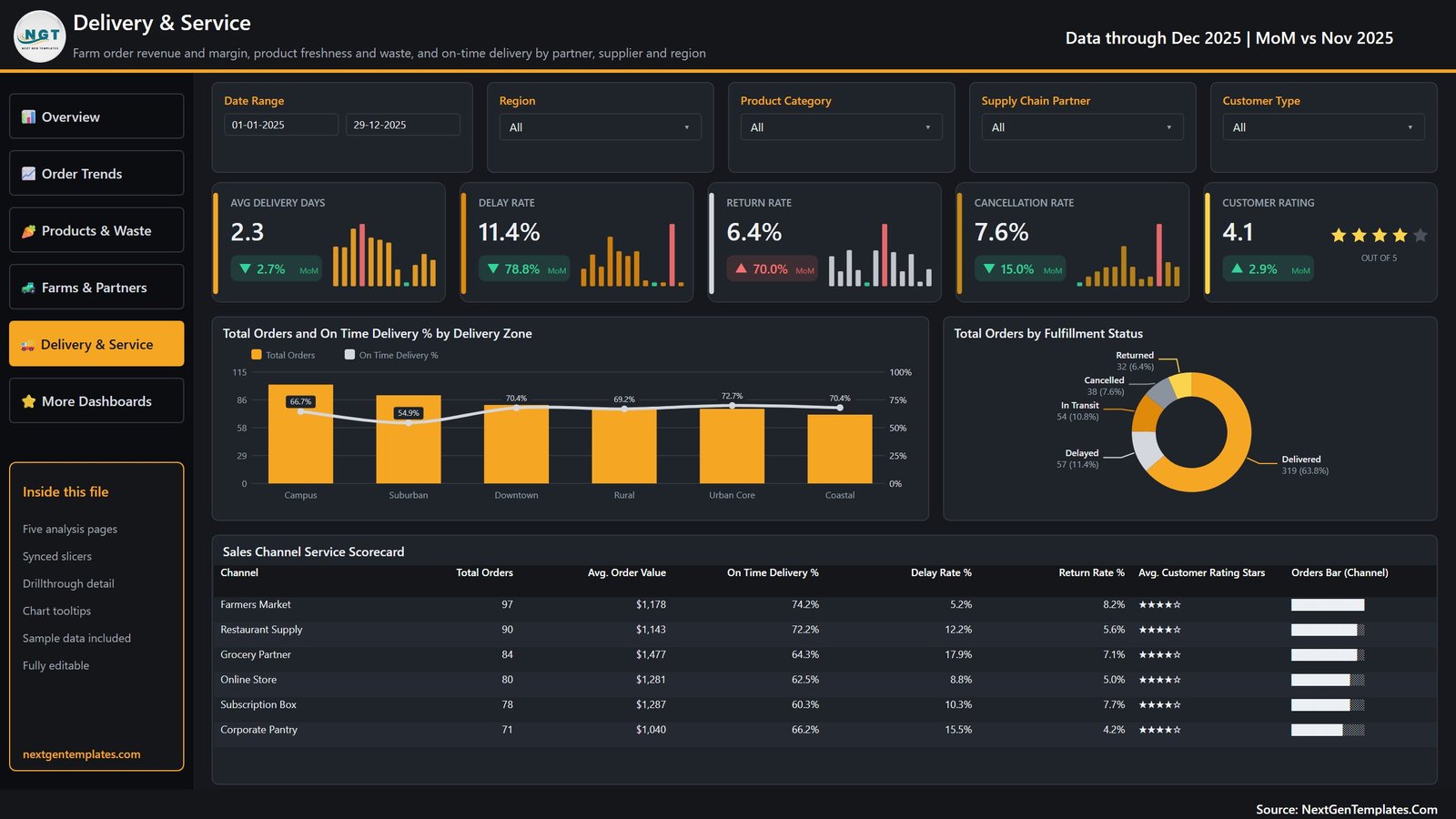Click the end date field 29-12-2025
This screenshot has width=1456, height=819.
point(402,125)
